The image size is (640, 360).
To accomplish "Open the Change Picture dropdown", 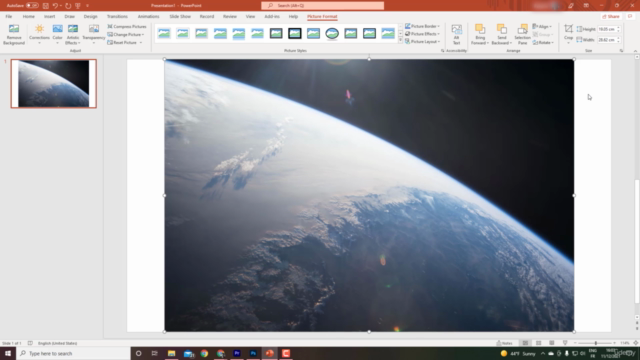I will pyautogui.click(x=126, y=35).
